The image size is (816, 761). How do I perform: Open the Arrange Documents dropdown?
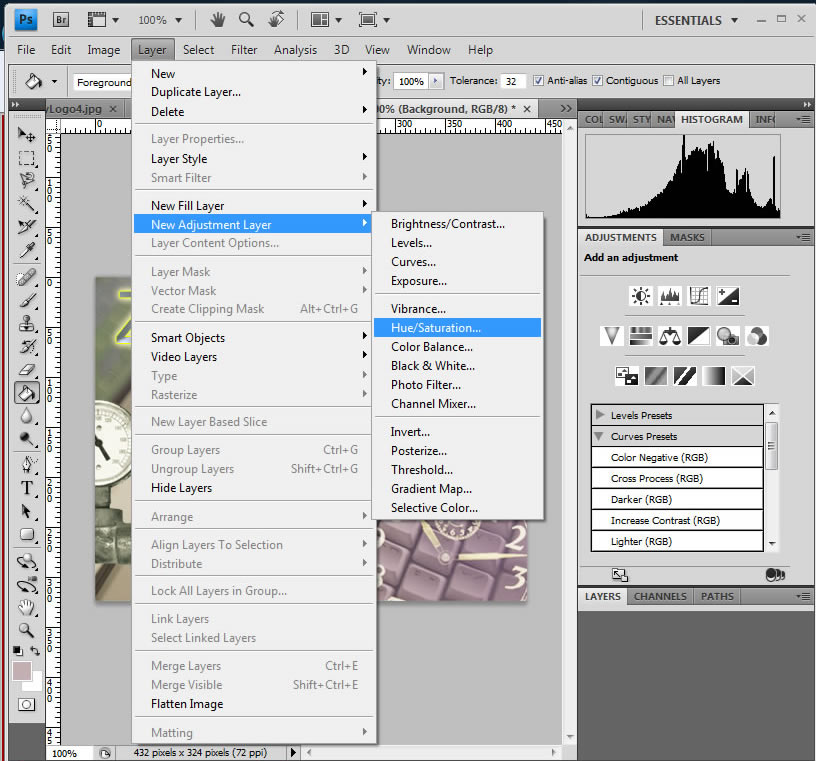click(326, 20)
